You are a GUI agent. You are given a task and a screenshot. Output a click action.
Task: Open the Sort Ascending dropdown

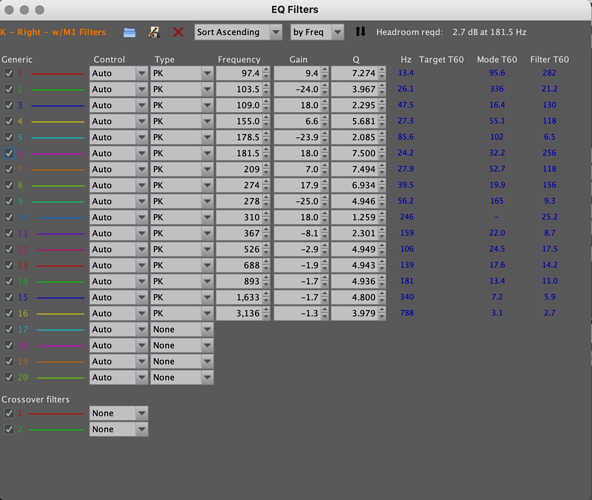(238, 32)
